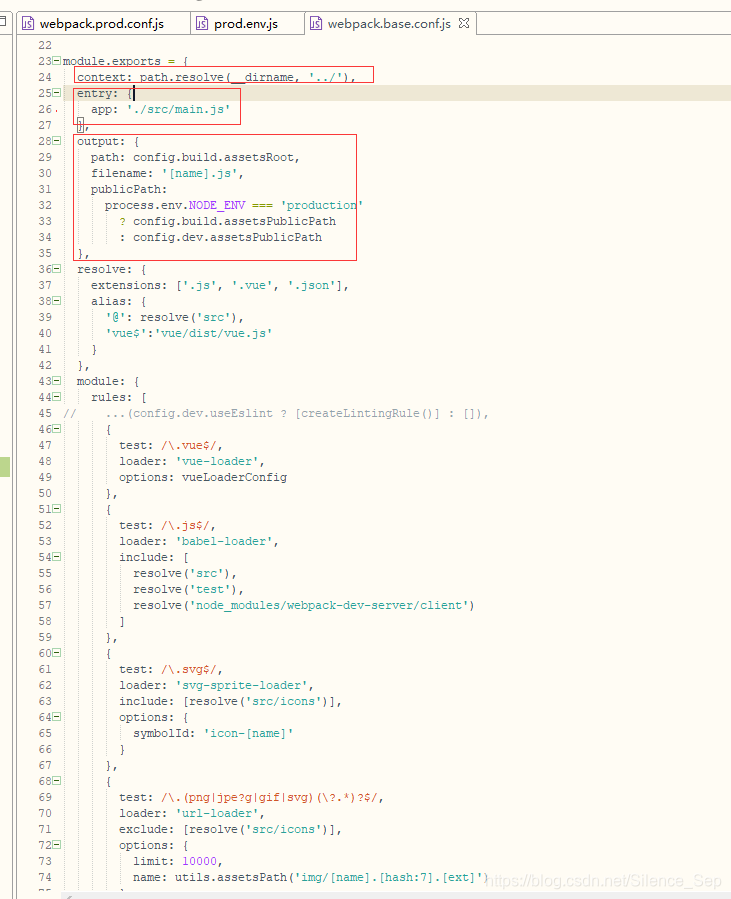Select the webpack.base.conf.js tab
731x899 pixels.
coord(389,24)
